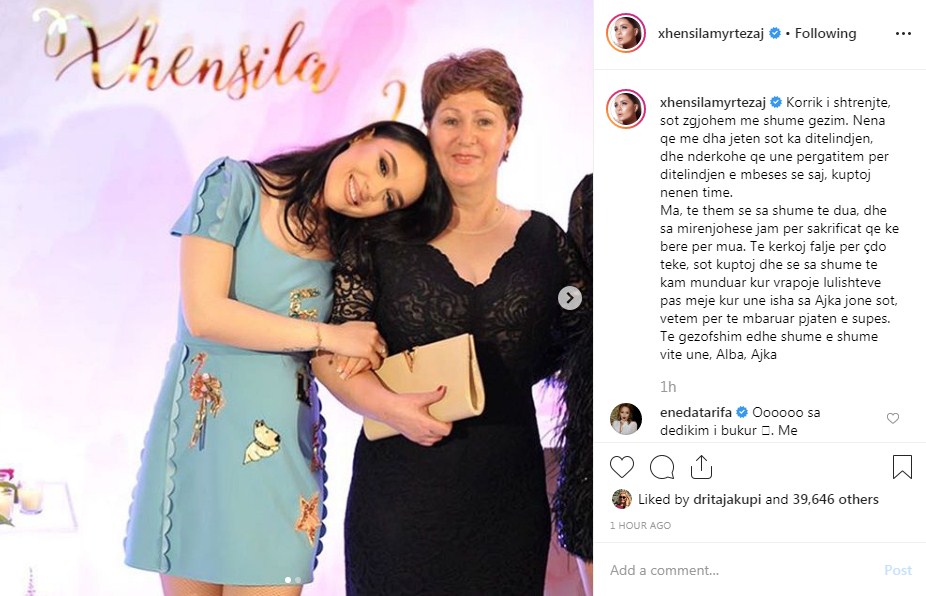Open enedatarifa's profile avatar

click(x=626, y=419)
